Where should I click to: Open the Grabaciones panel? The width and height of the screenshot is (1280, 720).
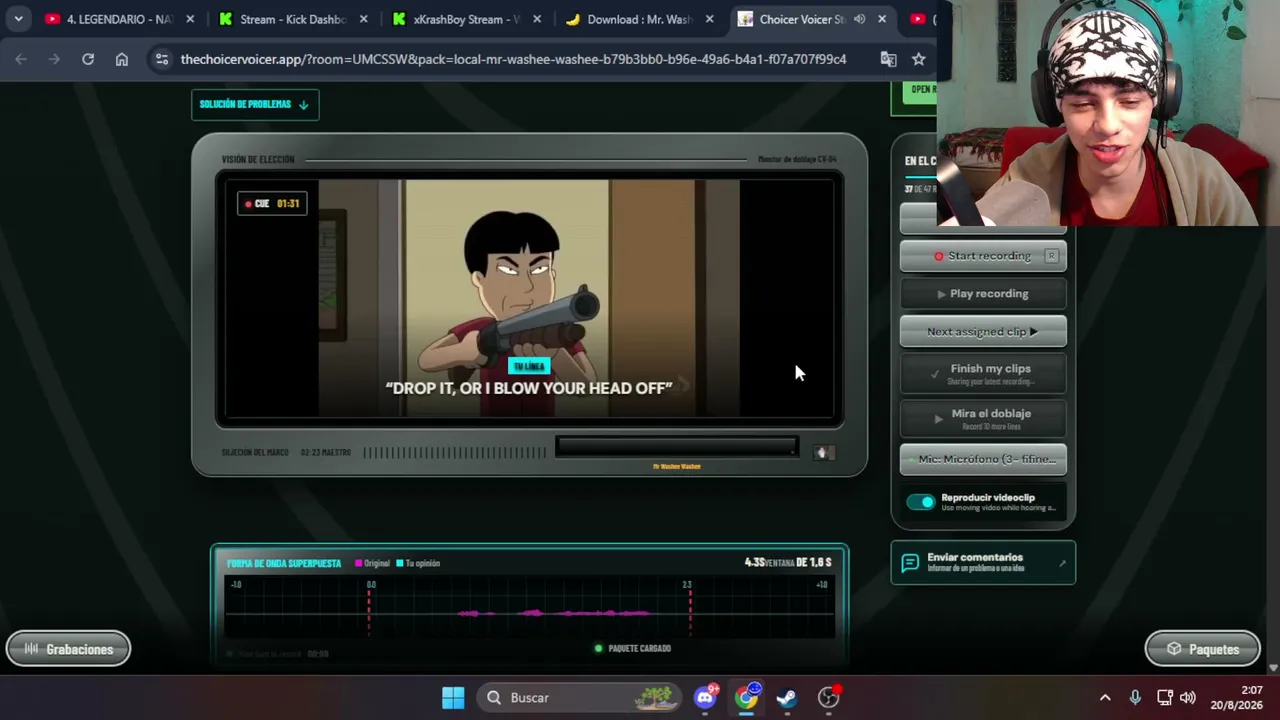coord(68,650)
